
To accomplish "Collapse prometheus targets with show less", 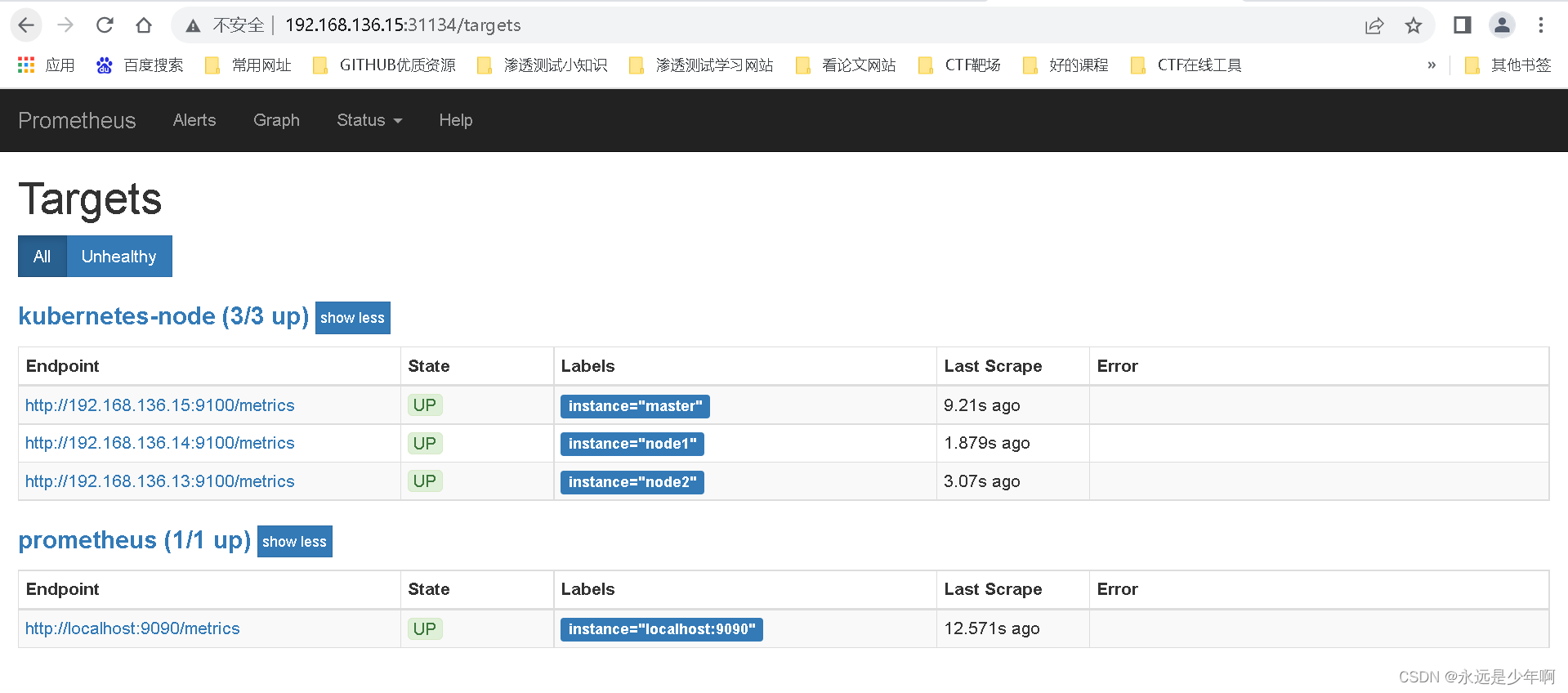I will pos(295,542).
